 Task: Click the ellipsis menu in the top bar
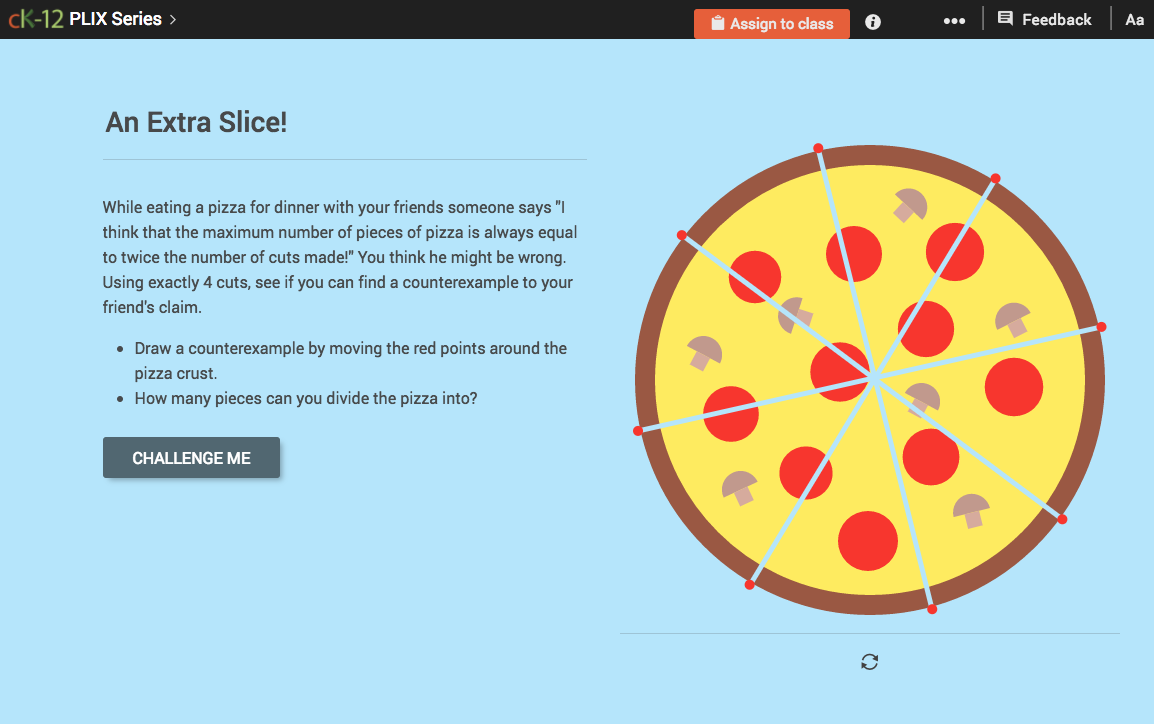click(x=954, y=20)
